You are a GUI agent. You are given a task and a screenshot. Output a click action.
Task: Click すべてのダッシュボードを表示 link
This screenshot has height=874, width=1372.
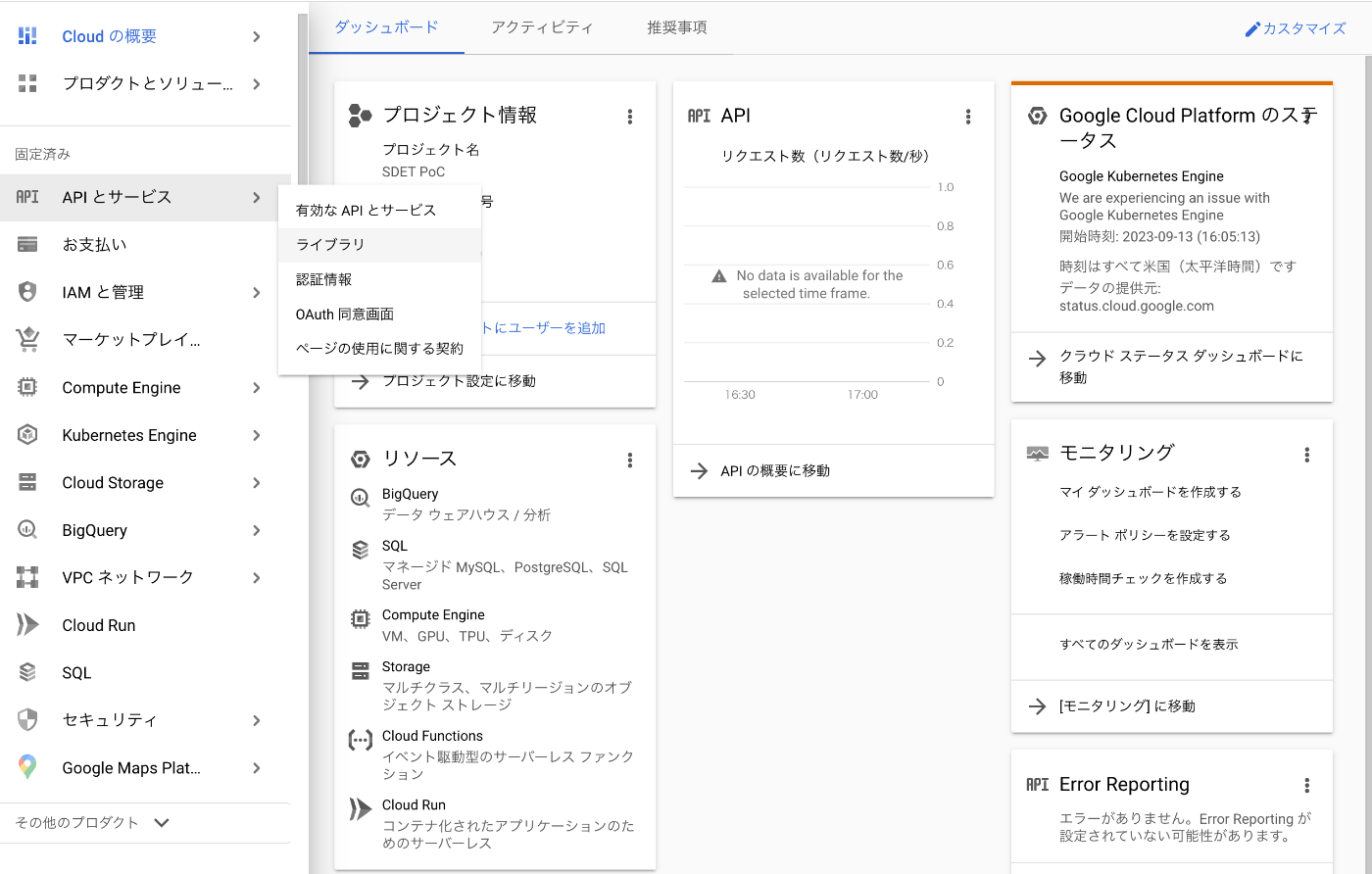click(x=1149, y=645)
